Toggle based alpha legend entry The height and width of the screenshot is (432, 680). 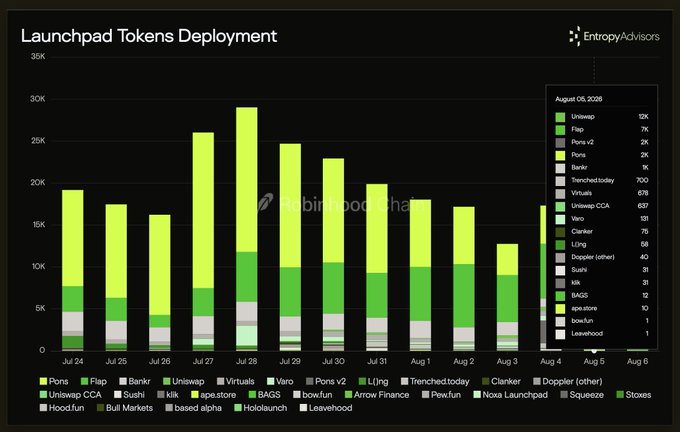pos(193,408)
